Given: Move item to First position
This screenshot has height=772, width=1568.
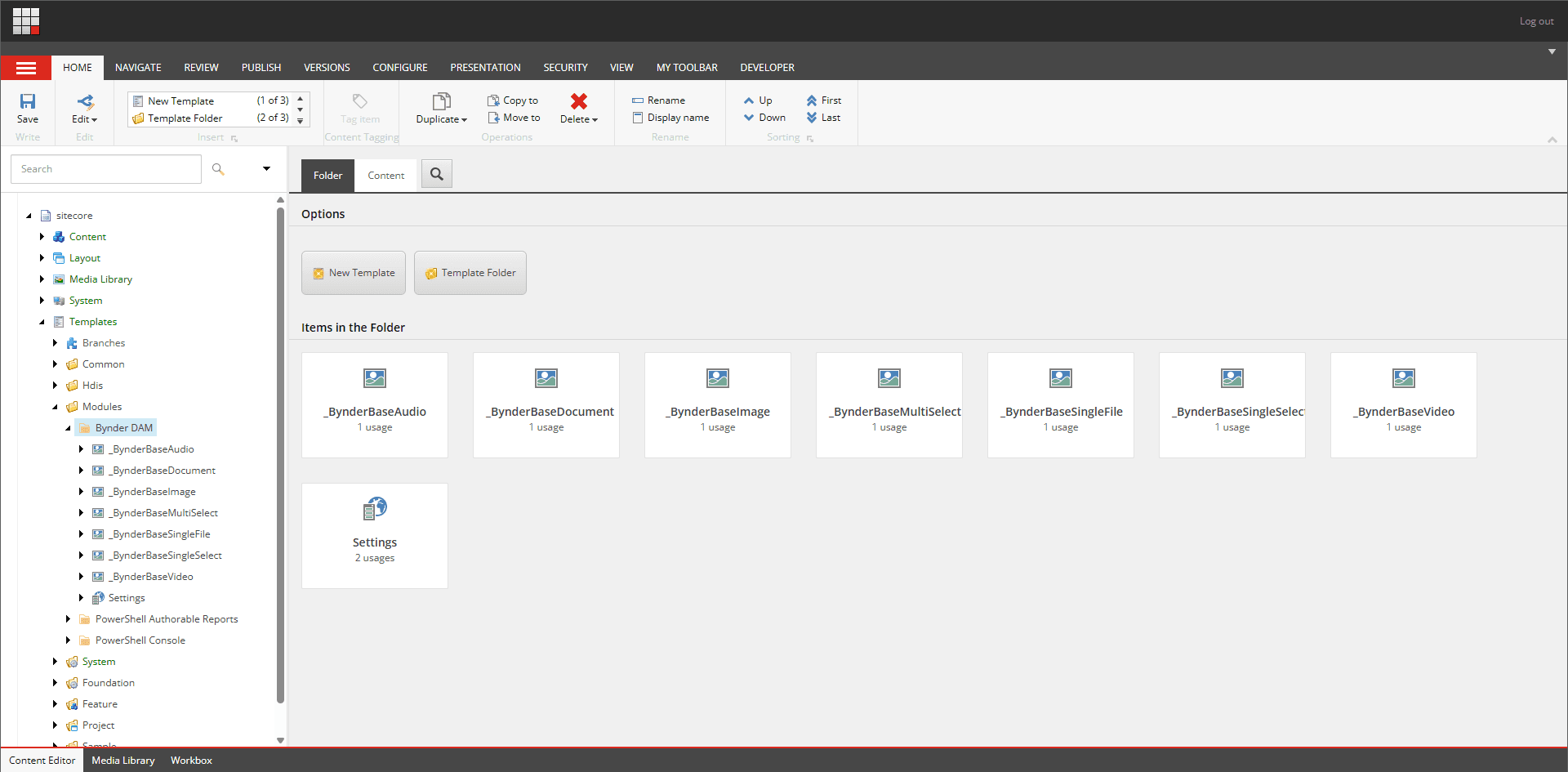Looking at the screenshot, I should click(824, 100).
